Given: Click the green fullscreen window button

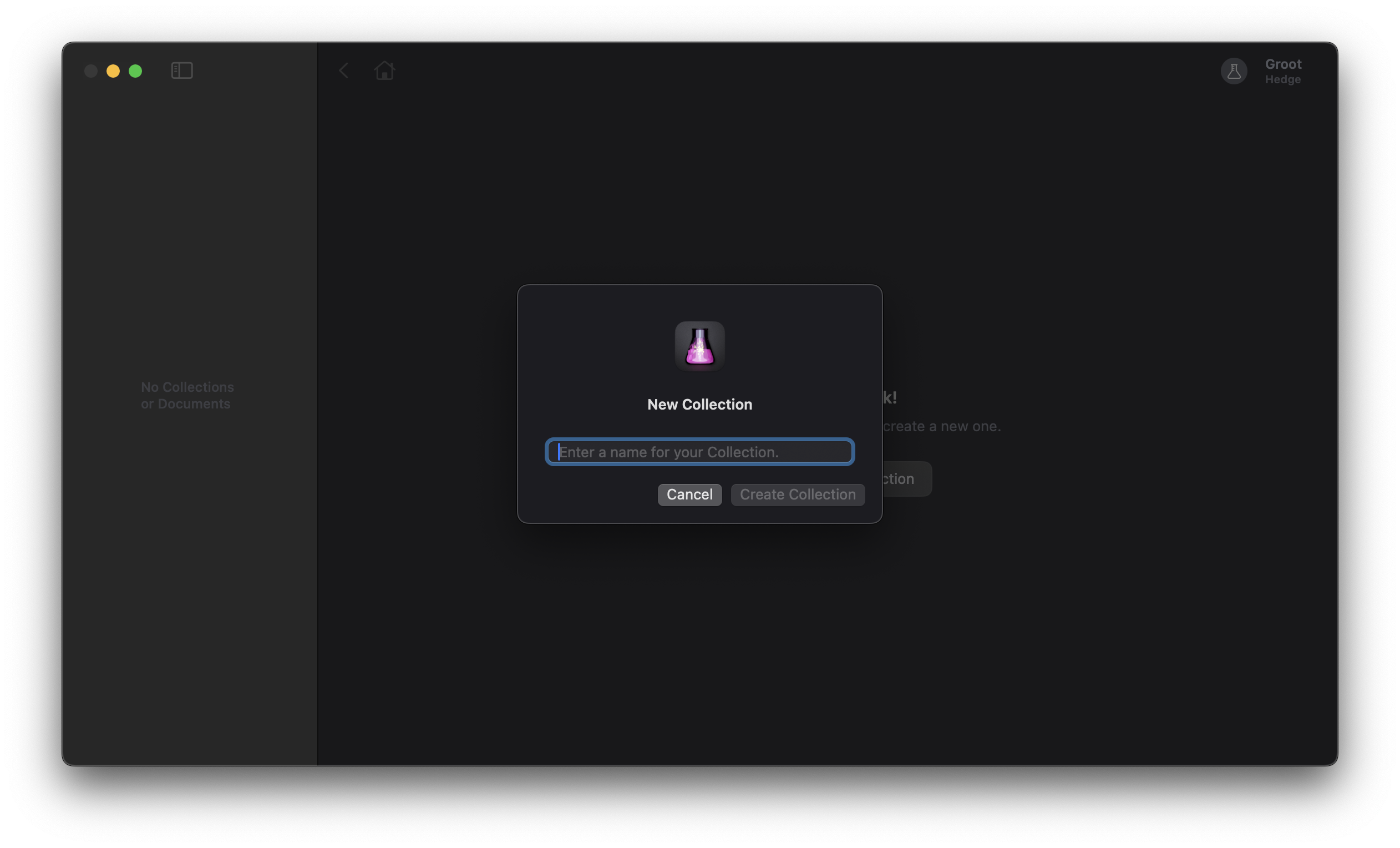Looking at the screenshot, I should [135, 71].
